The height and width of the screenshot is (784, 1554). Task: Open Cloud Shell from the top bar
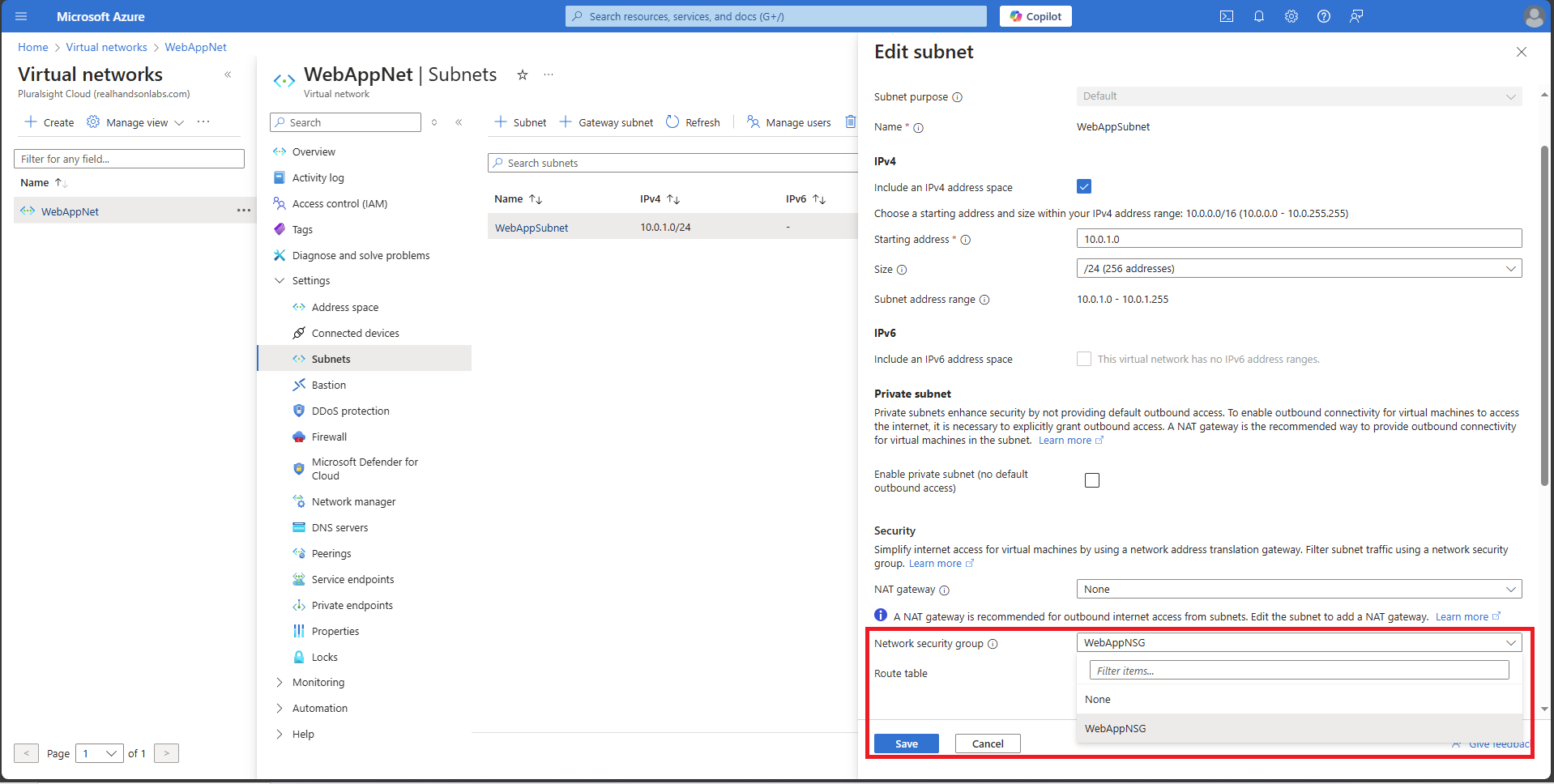click(x=1227, y=16)
